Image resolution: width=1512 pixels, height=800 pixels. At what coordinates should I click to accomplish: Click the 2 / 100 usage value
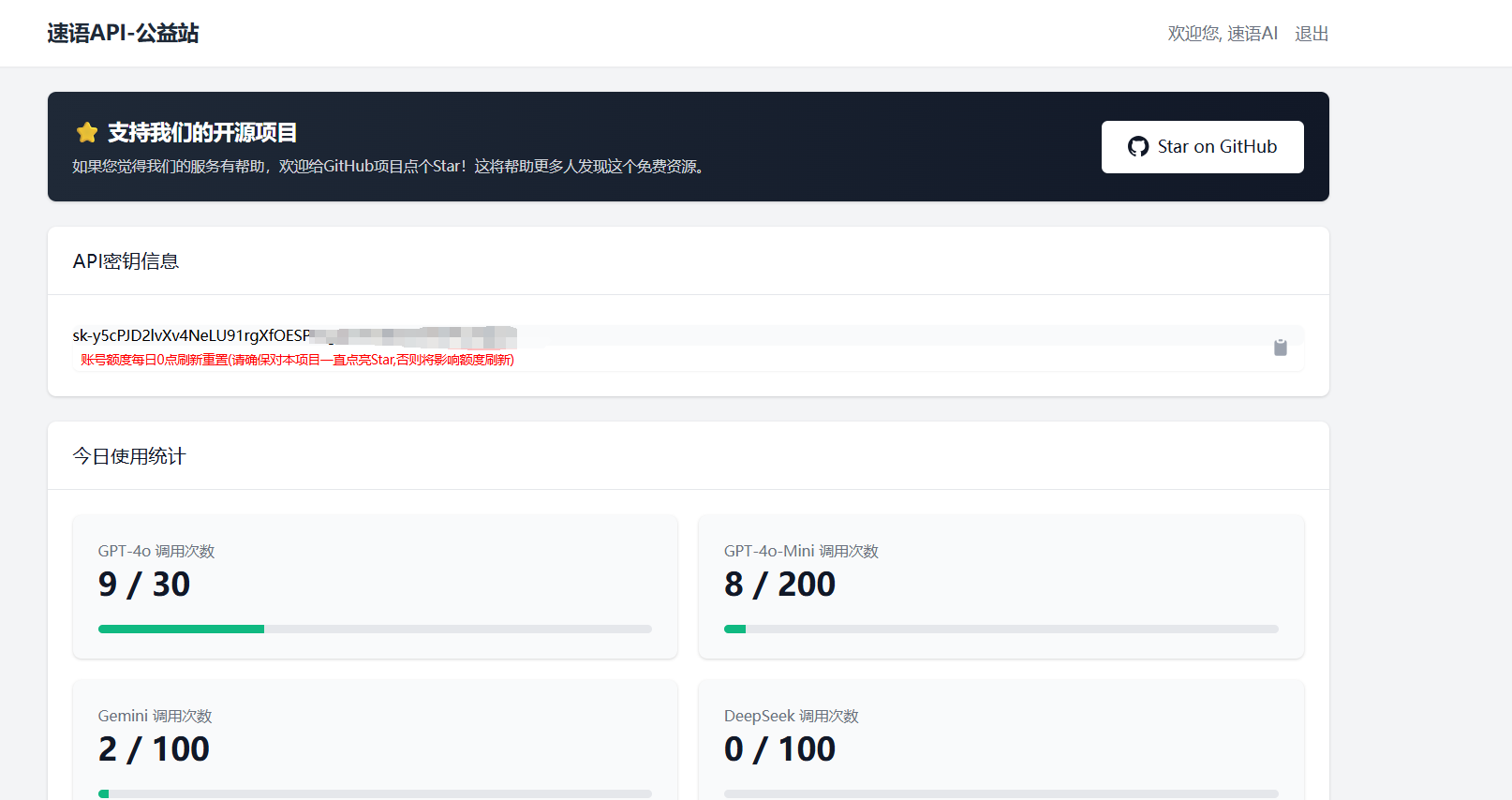[154, 749]
